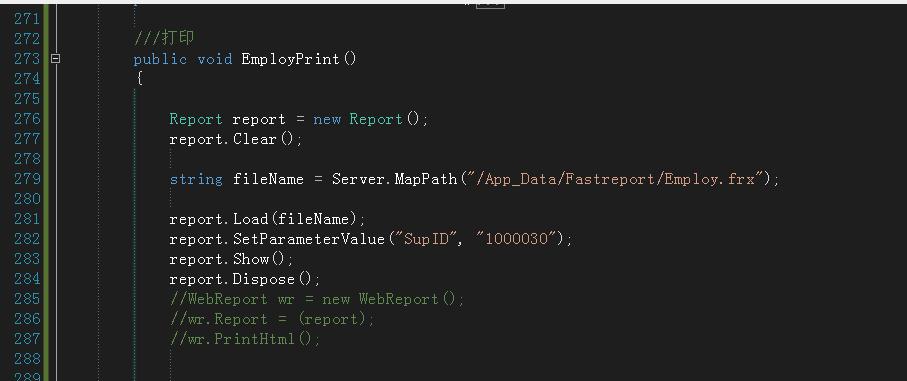Click report.Load(fileName) statement

pos(267,219)
